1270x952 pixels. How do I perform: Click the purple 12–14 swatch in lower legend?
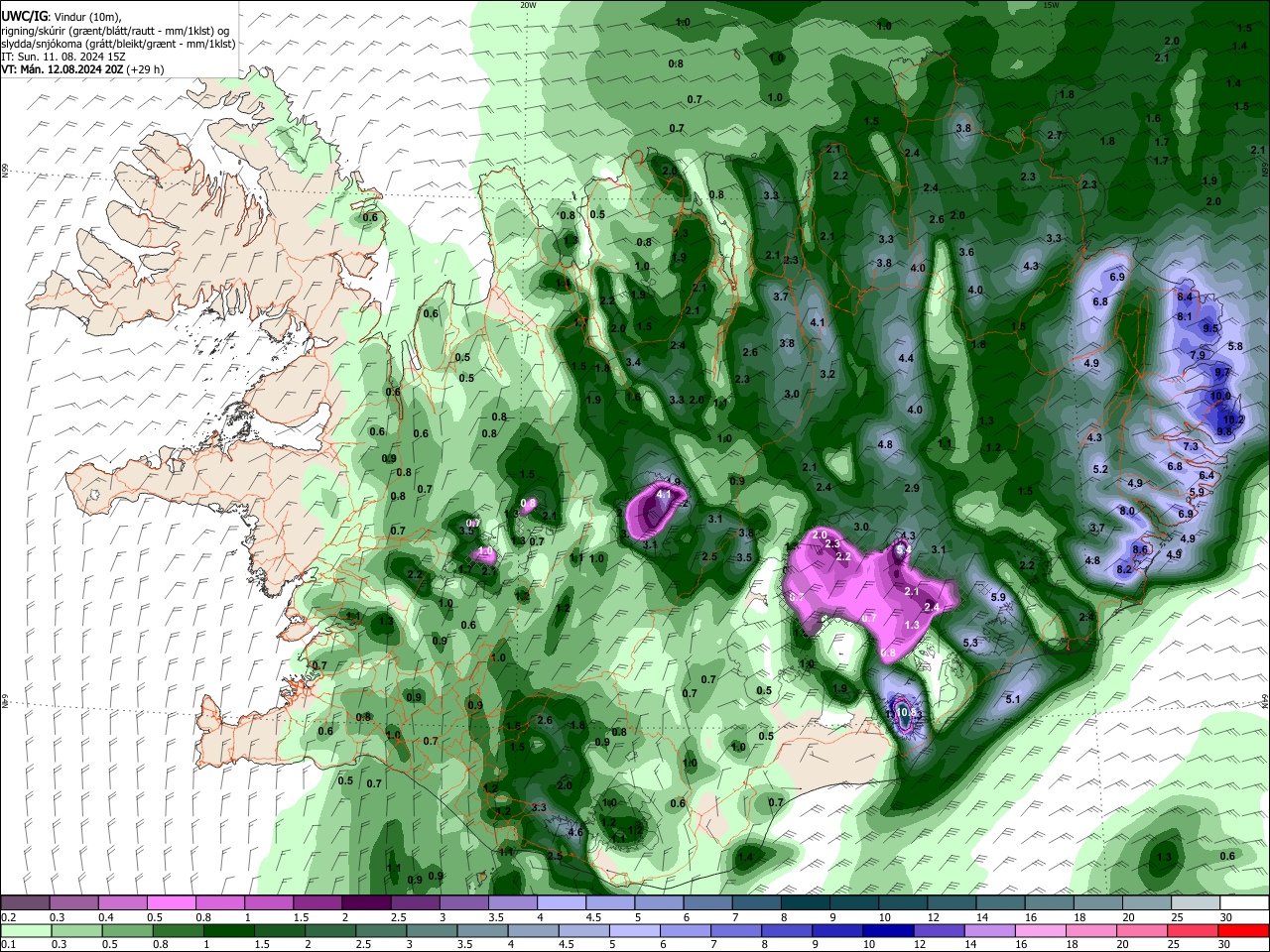click(941, 930)
